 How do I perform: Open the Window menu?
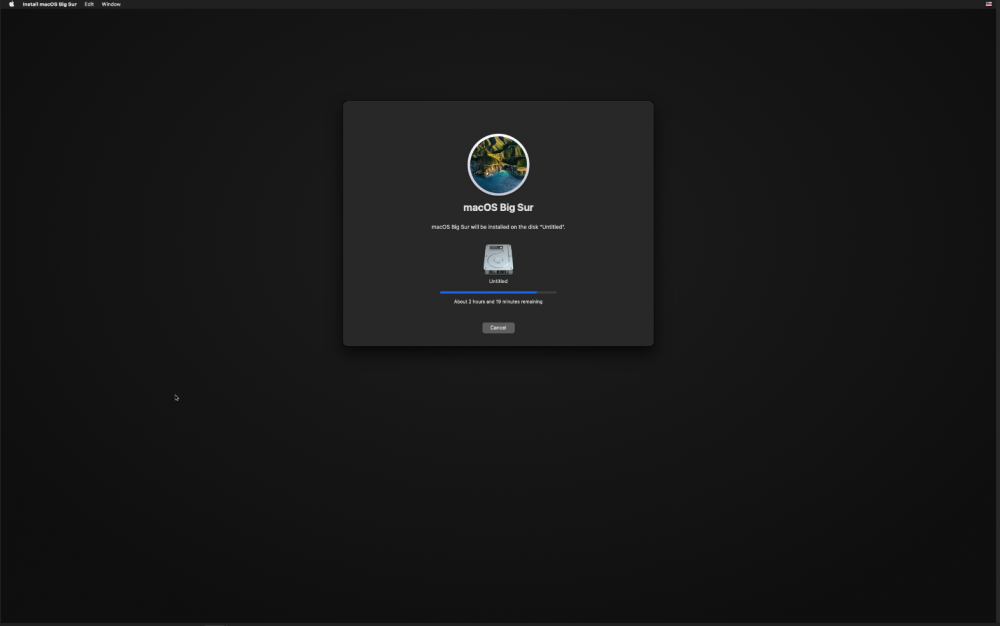[111, 4]
